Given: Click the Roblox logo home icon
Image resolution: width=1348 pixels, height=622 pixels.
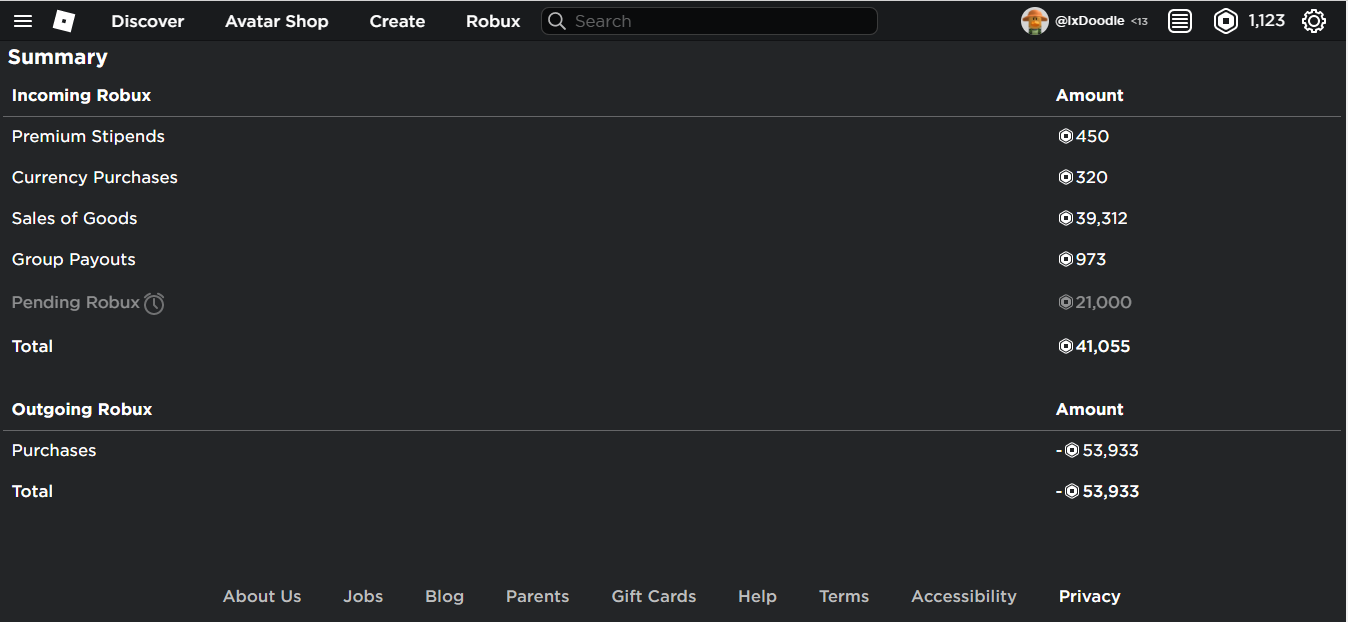Looking at the screenshot, I should click(64, 21).
